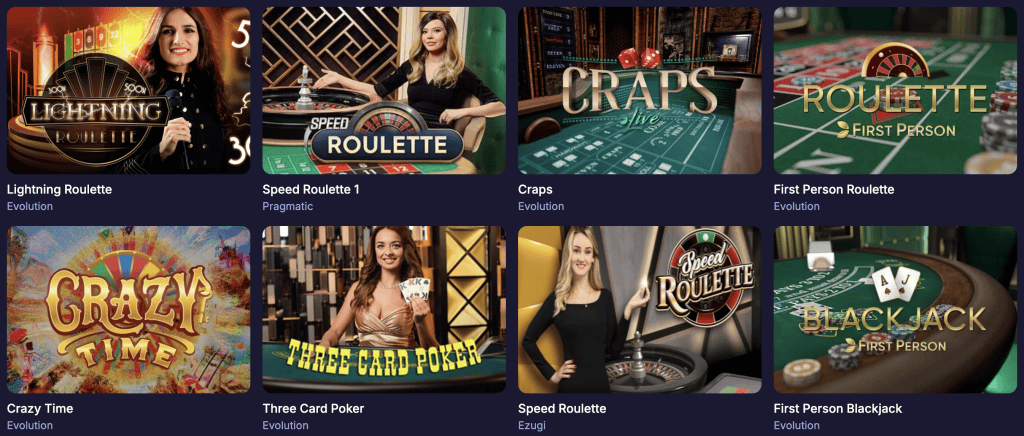This screenshot has width=1024, height=436.
Task: Open the Crazy Time game thumbnail
Action: click(128, 310)
